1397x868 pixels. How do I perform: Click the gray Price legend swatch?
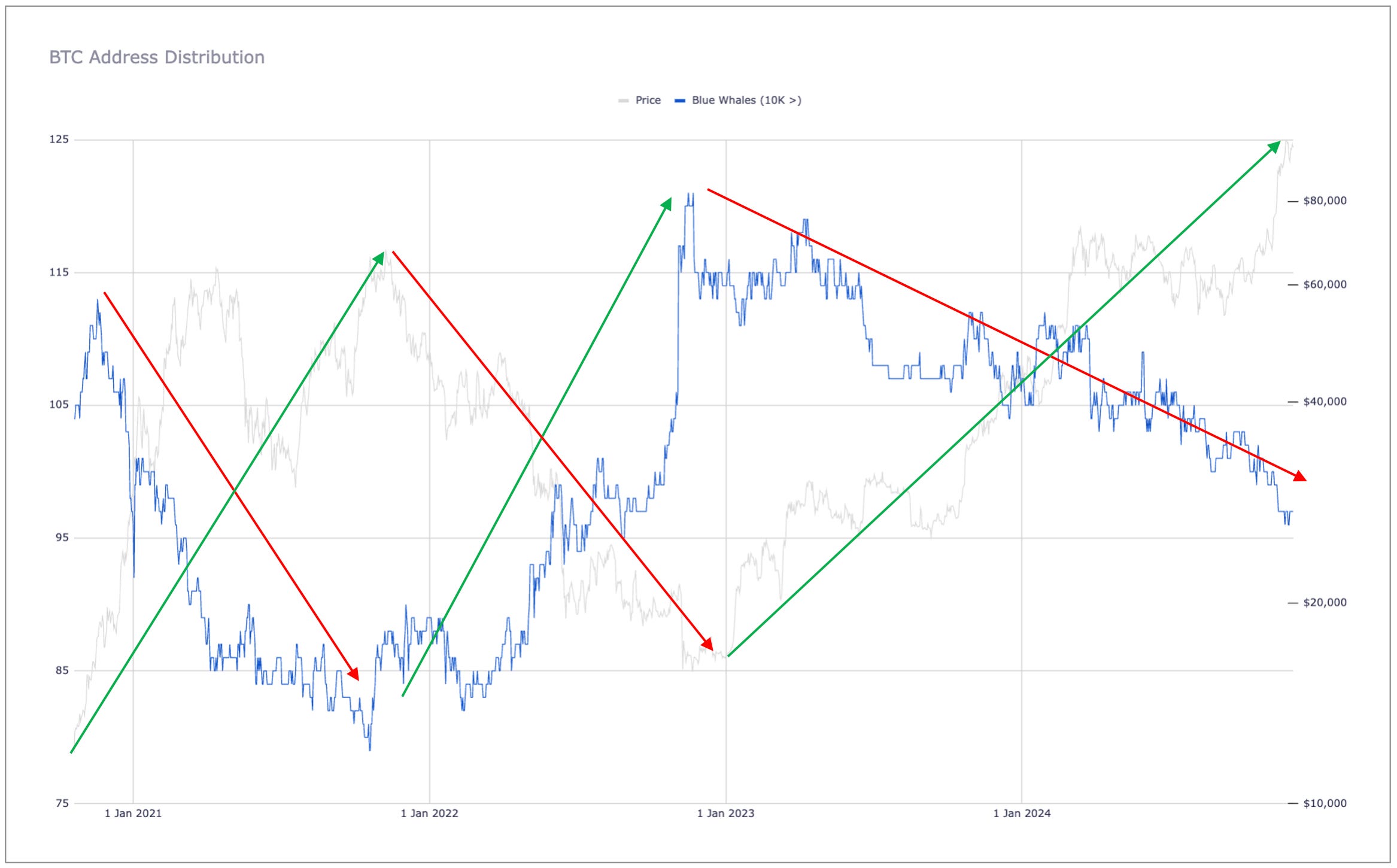pos(623,101)
